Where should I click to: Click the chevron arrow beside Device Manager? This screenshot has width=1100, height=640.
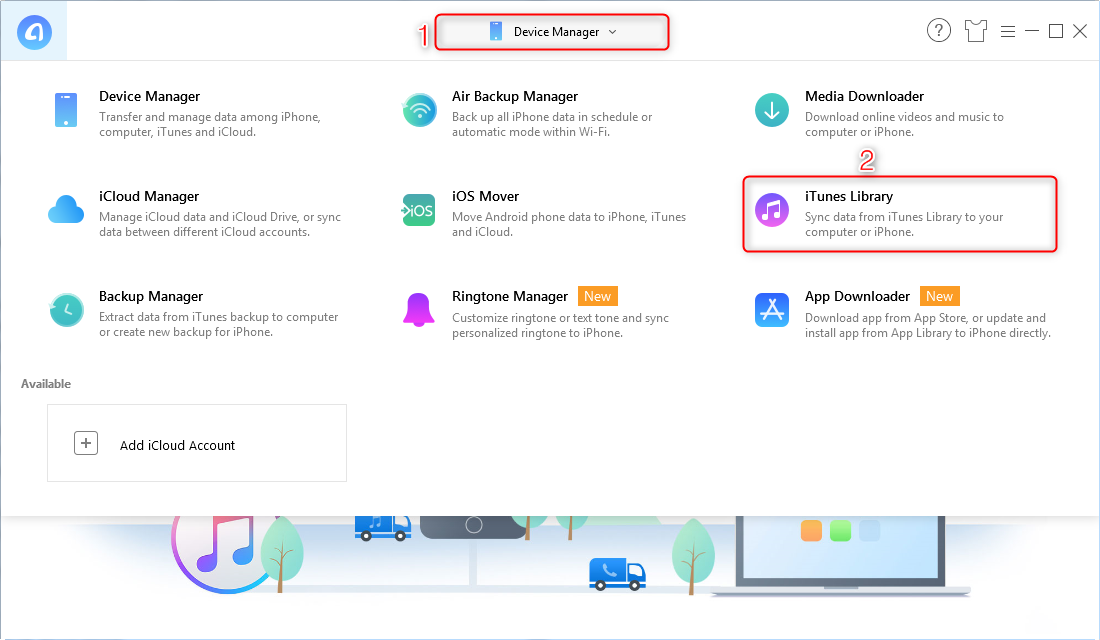[x=612, y=32]
